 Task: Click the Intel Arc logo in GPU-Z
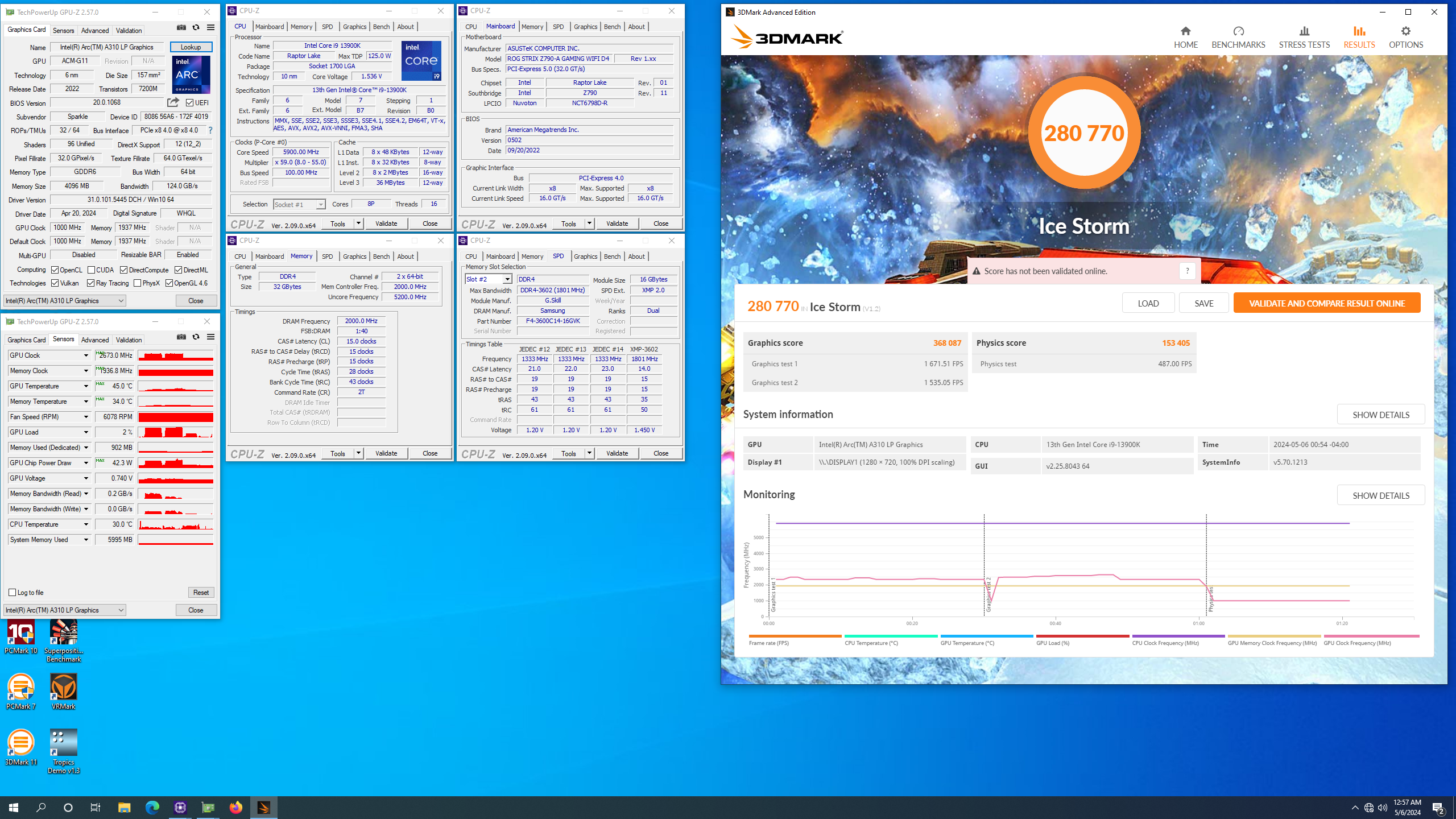(191, 75)
